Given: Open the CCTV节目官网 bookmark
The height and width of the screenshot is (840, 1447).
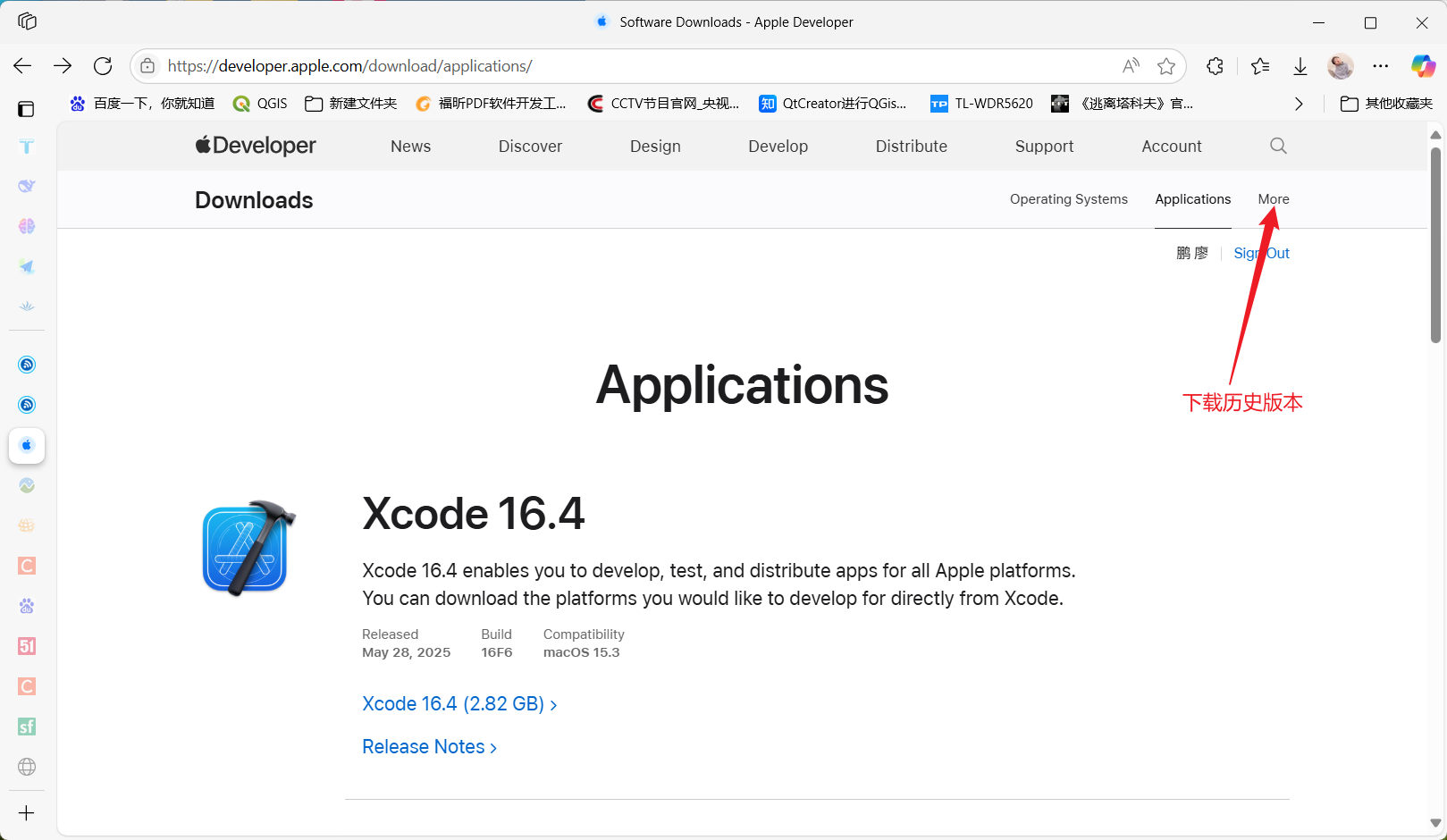Looking at the screenshot, I should pos(664,104).
